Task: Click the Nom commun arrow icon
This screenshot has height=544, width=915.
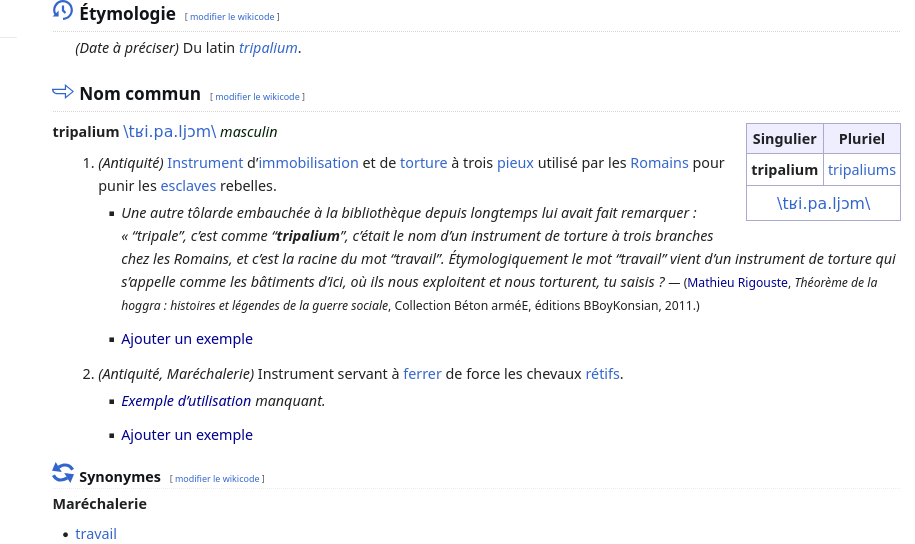Action: click(63, 92)
